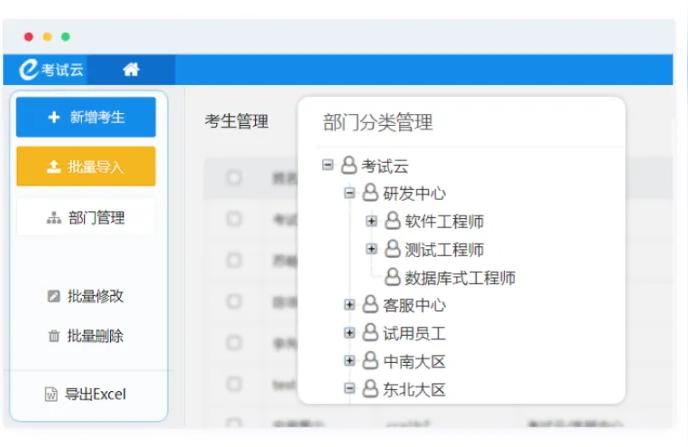Collapse the 考试云 root node
Image resolution: width=688 pixels, height=447 pixels.
pyautogui.click(x=327, y=165)
